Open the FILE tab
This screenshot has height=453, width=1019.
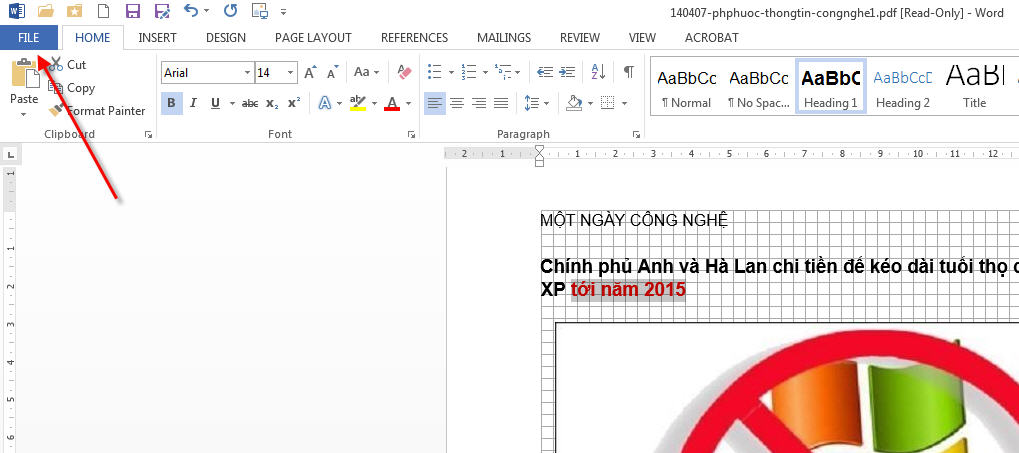click(29, 37)
